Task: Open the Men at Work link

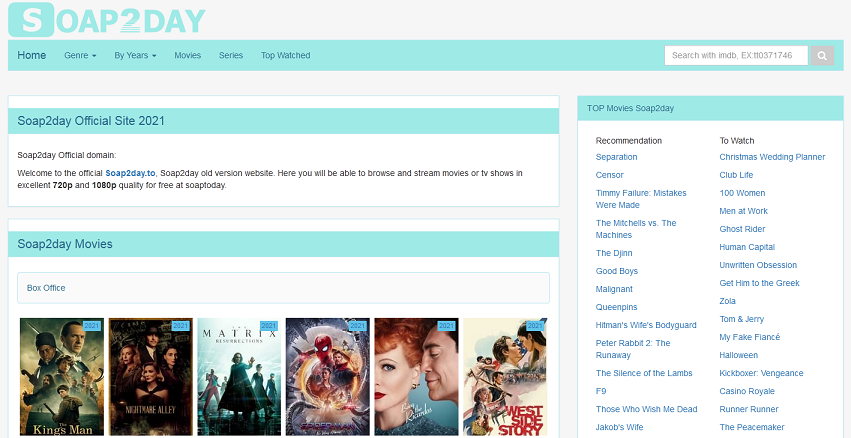Action: pos(744,211)
